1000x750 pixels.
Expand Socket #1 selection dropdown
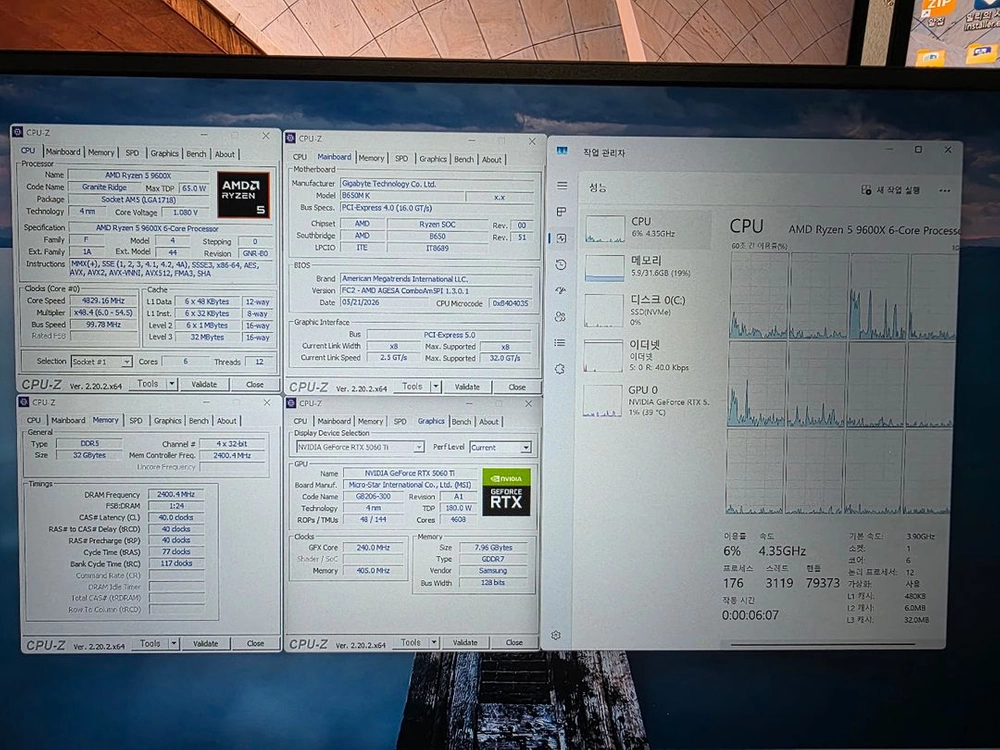126,362
